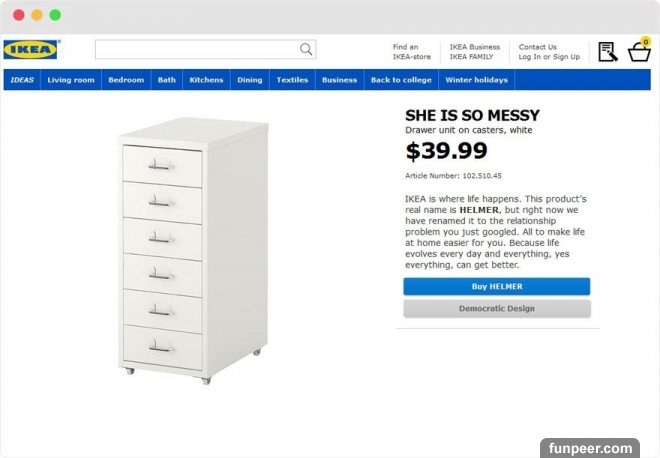Screen dimensions: 660x458
Task: Click the IKEA logo
Action: (x=32, y=49)
